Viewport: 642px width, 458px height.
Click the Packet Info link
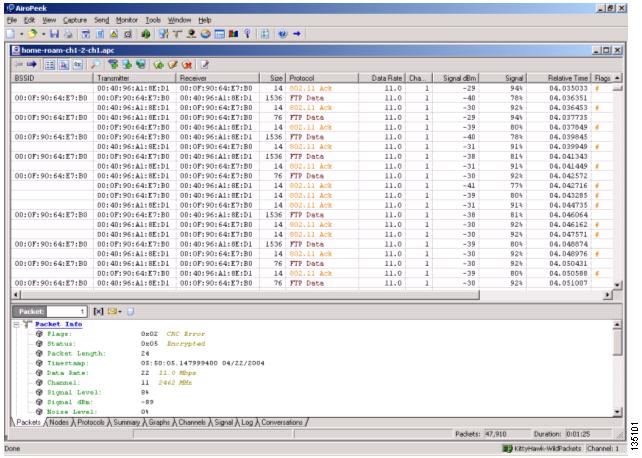[59, 324]
